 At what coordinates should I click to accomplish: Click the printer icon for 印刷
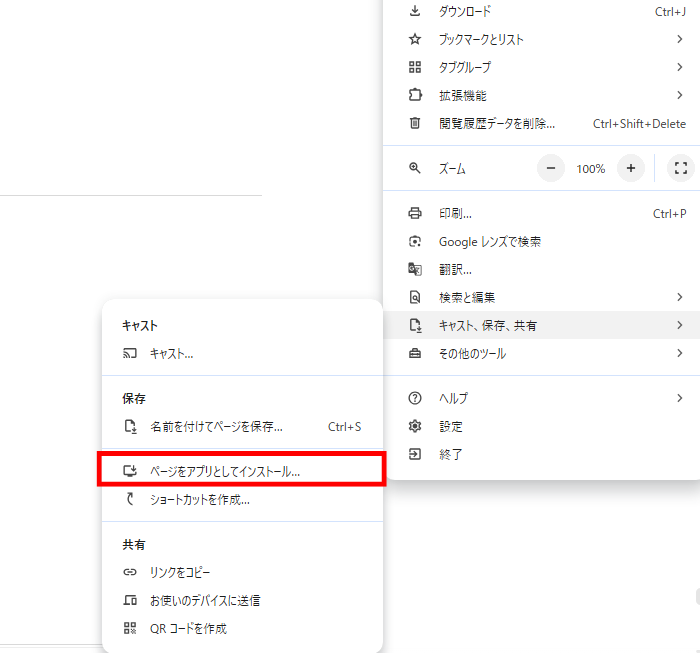(415, 214)
